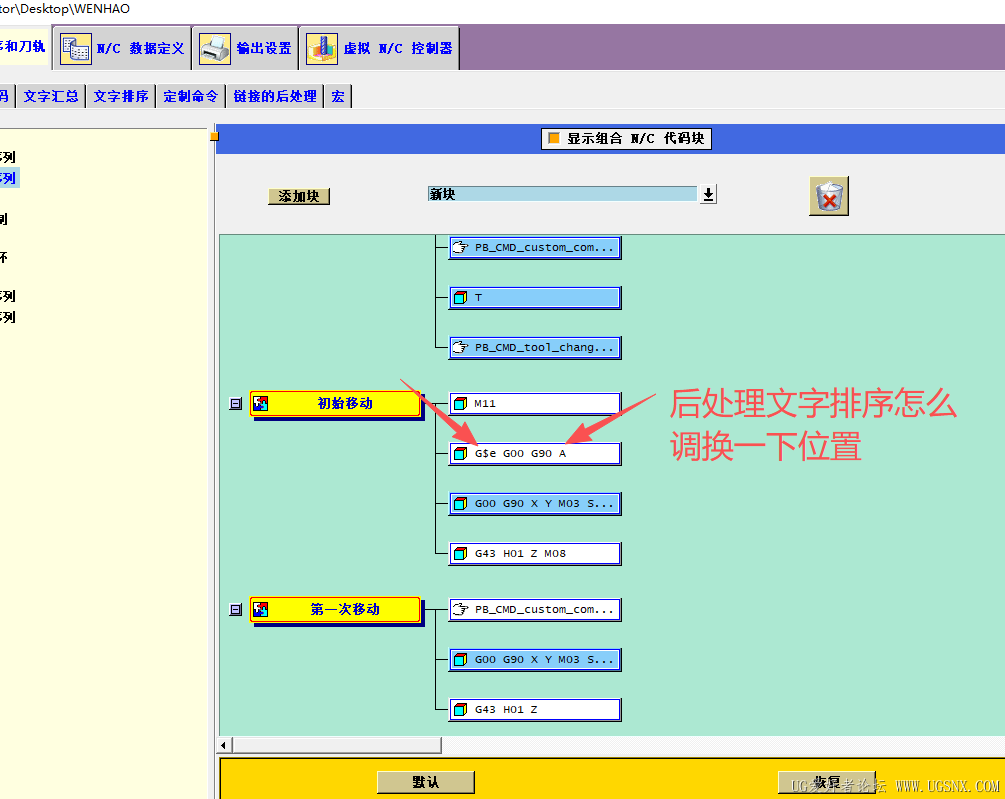
Task: Click the 初始移动 event marker
Action: click(336, 404)
